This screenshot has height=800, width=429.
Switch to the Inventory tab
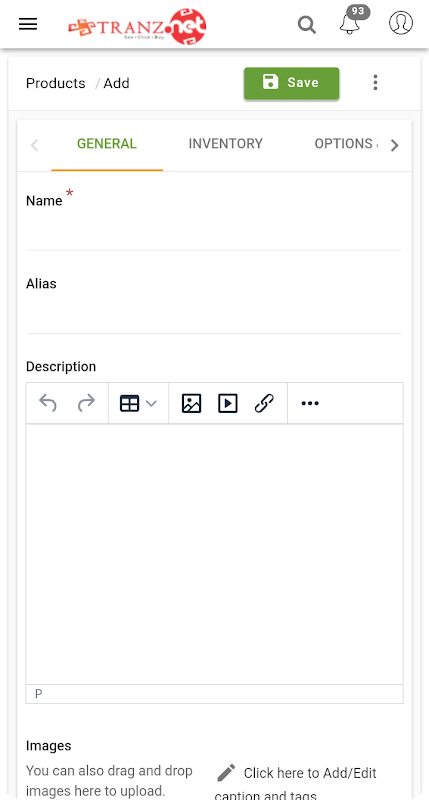click(x=225, y=144)
